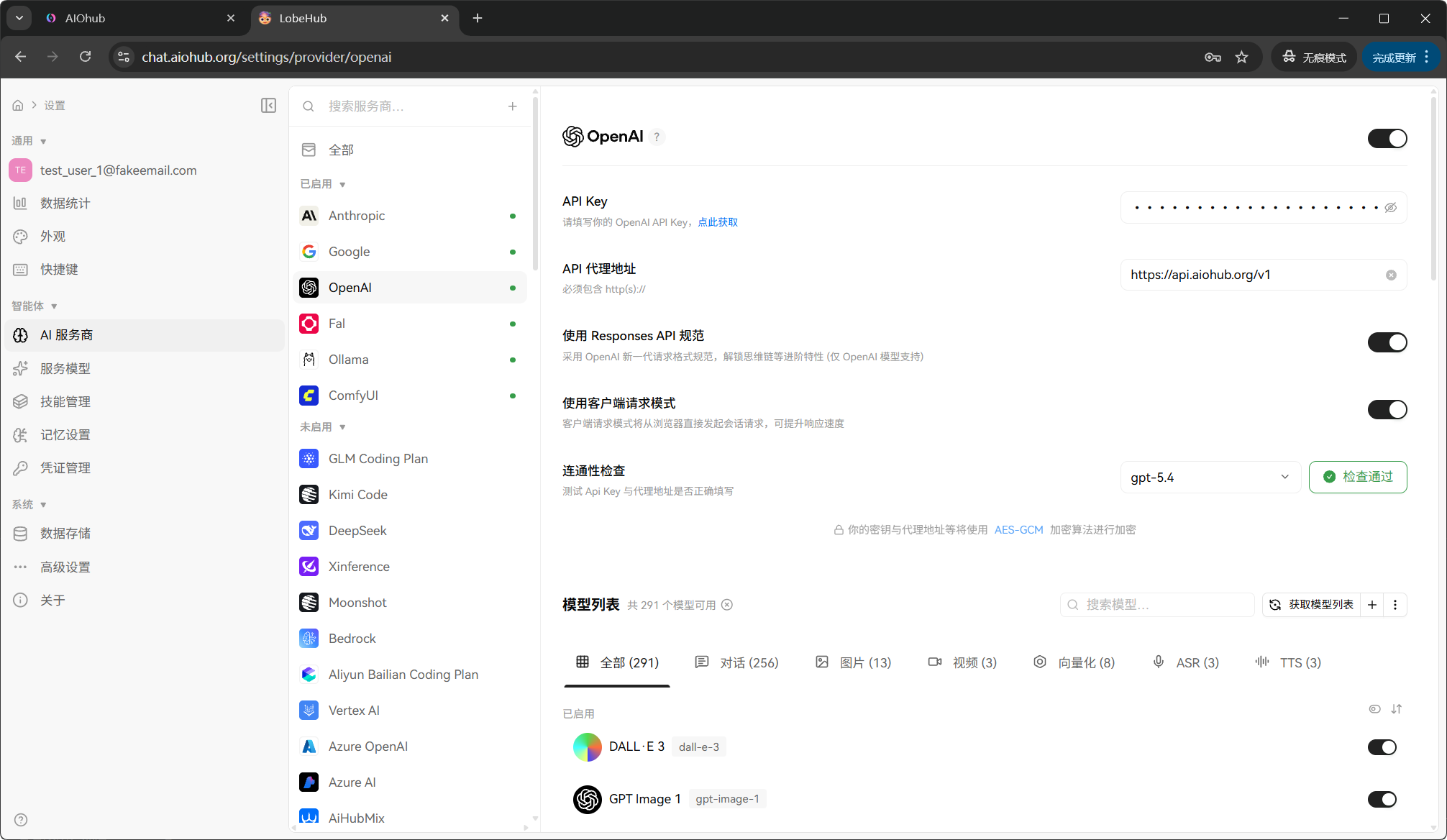The width and height of the screenshot is (1447, 840).
Task: Collapse the 未启用 providers group
Action: coord(323,427)
